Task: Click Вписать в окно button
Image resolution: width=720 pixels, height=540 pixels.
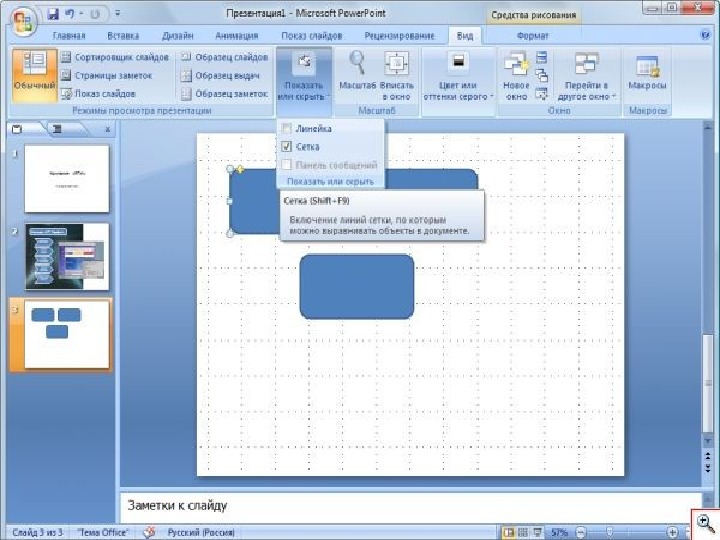Action: click(x=397, y=76)
